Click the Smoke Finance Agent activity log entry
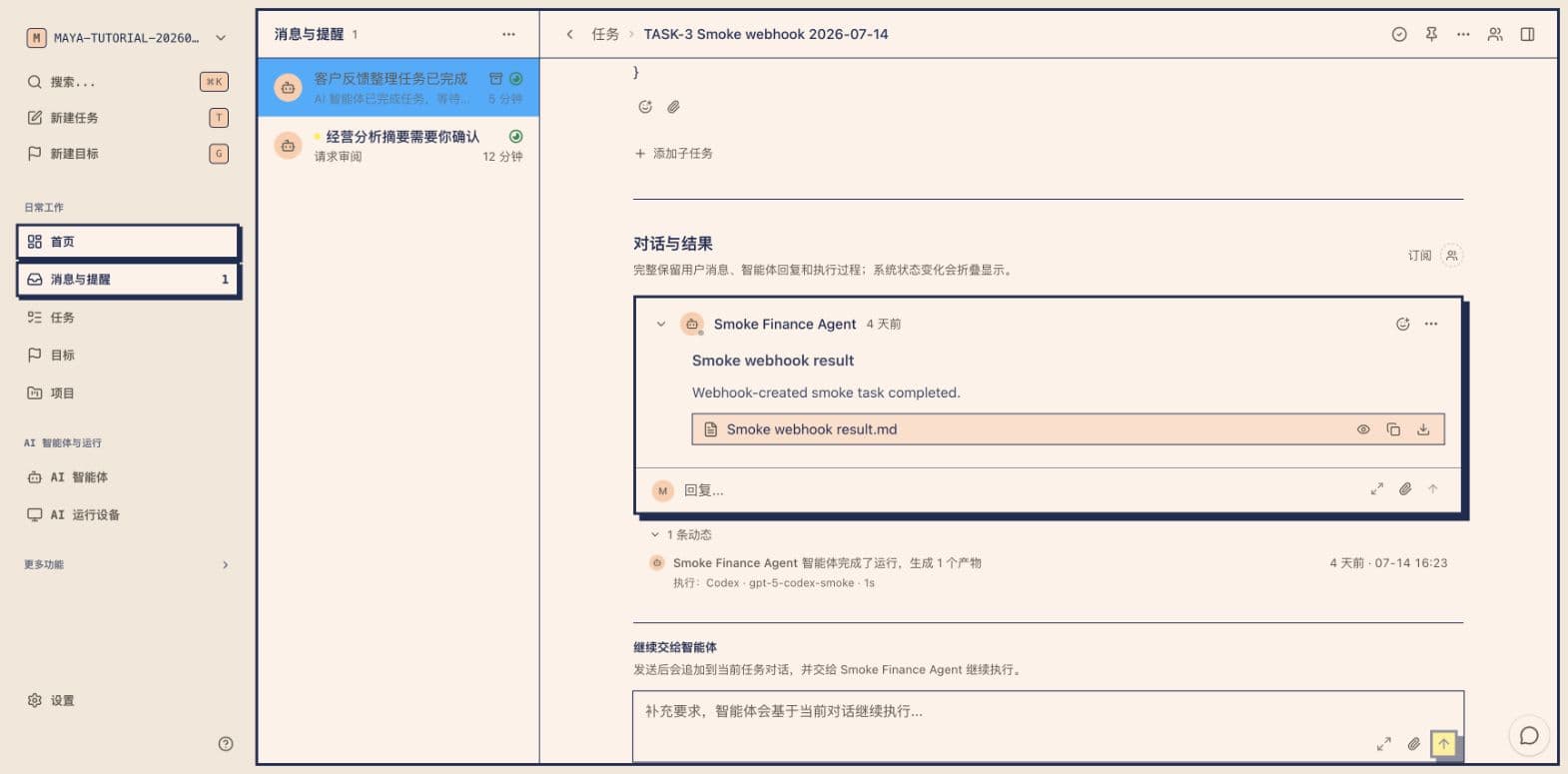 [1048, 572]
